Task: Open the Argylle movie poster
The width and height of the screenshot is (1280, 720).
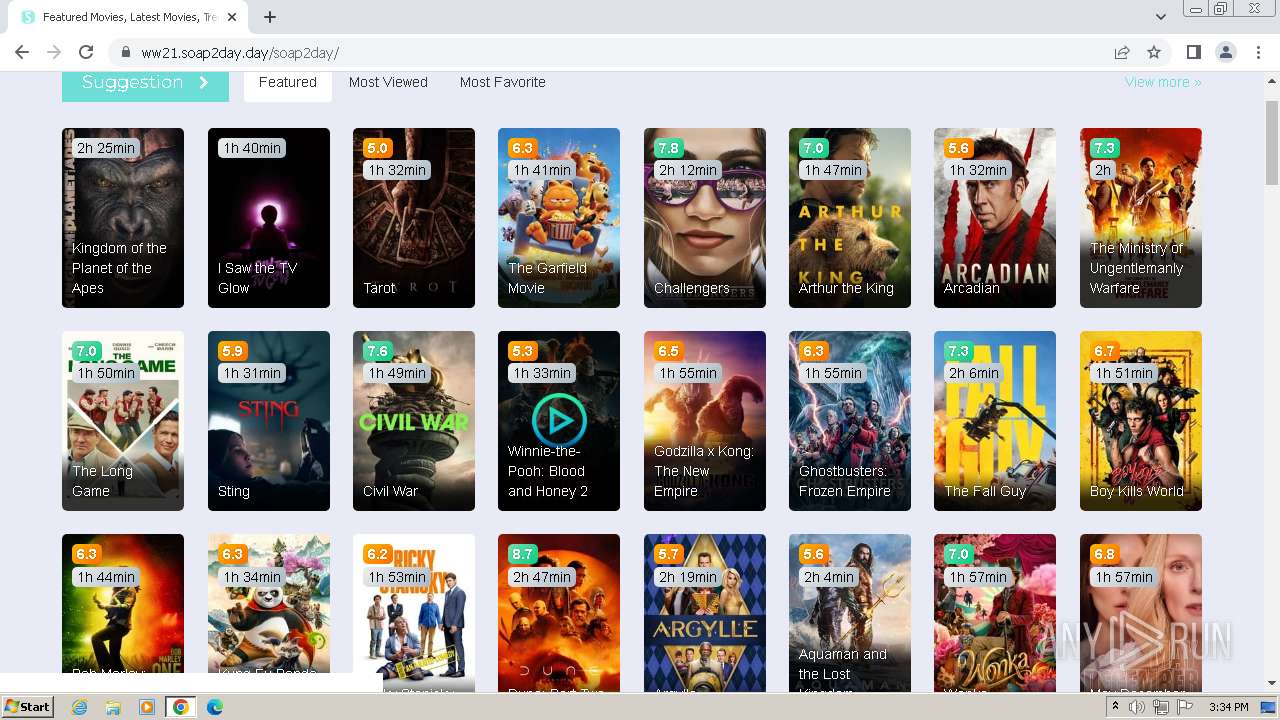Action: click(705, 612)
